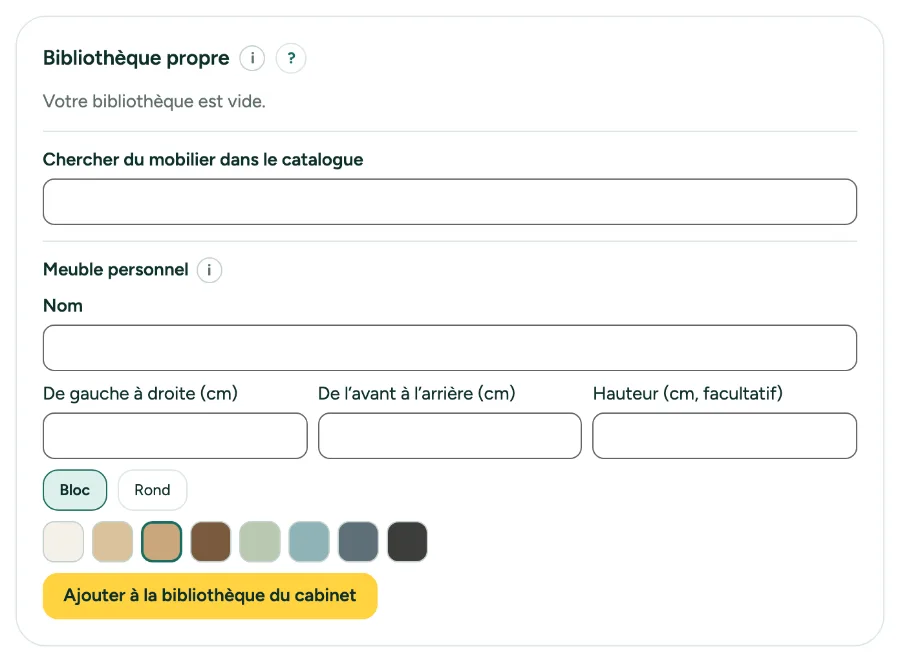Choose the off-white color swatch
Image resolution: width=900 pixels, height=662 pixels.
[x=63, y=541]
